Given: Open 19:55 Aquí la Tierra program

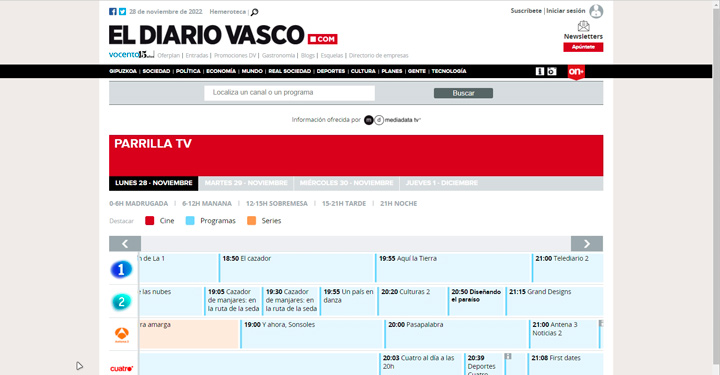Looking at the screenshot, I should coord(454,268).
